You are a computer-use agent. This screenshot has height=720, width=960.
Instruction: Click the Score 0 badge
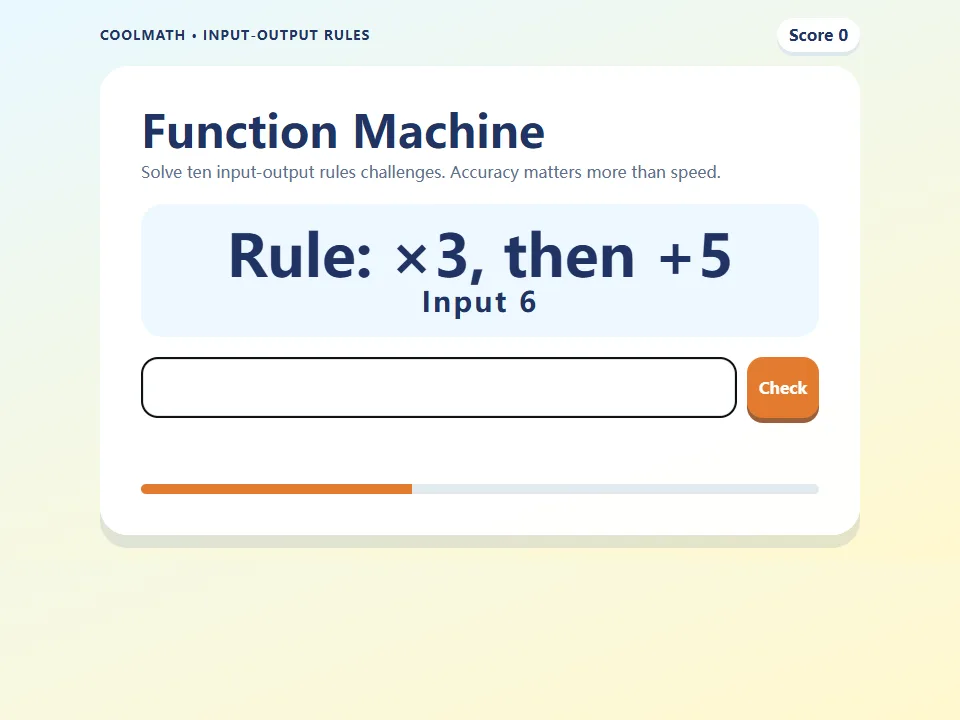[818, 36]
